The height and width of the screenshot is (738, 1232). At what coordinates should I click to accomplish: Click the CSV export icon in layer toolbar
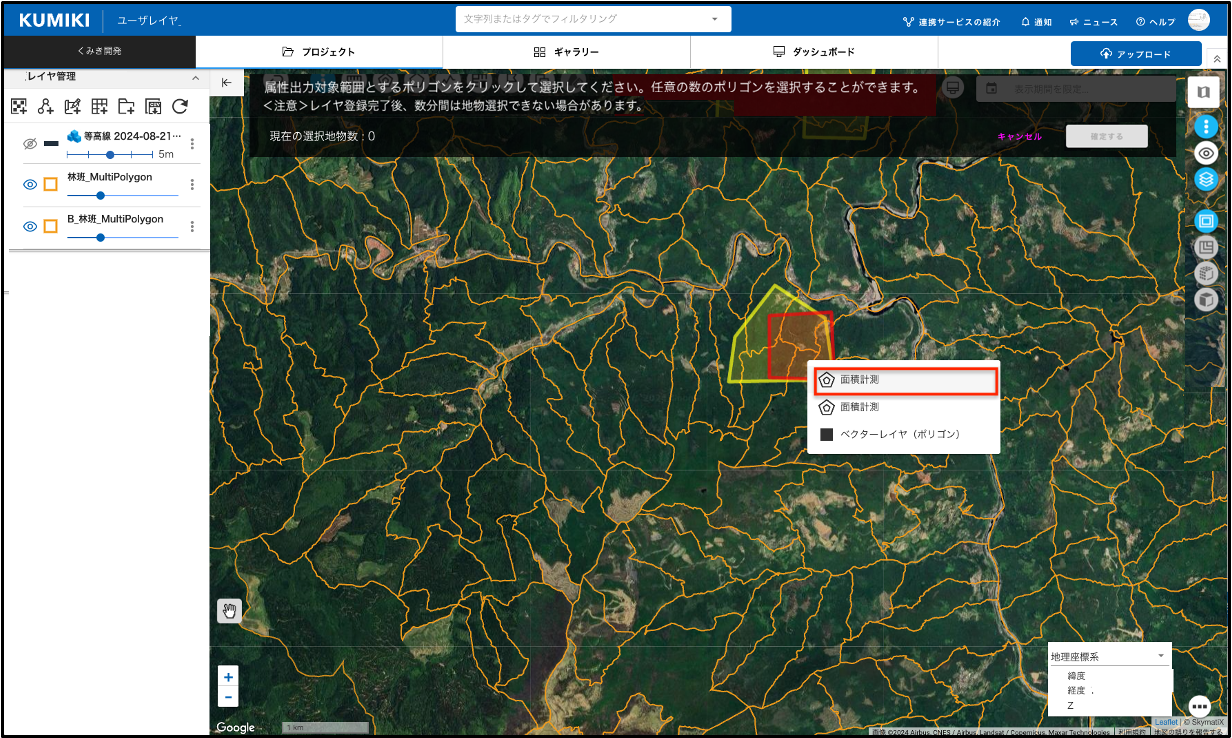pyautogui.click(x=153, y=106)
